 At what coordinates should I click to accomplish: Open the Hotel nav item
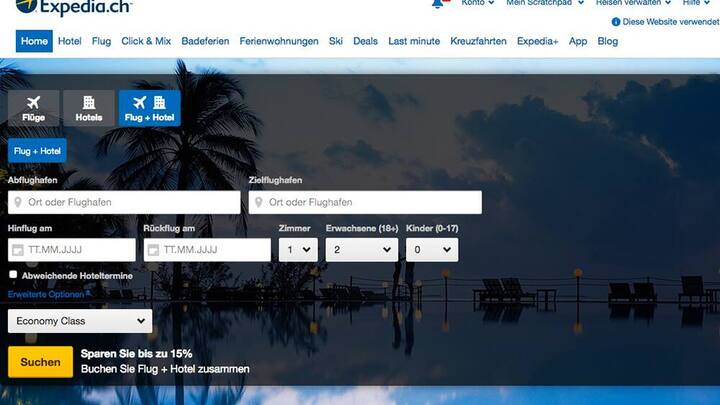pyautogui.click(x=70, y=41)
